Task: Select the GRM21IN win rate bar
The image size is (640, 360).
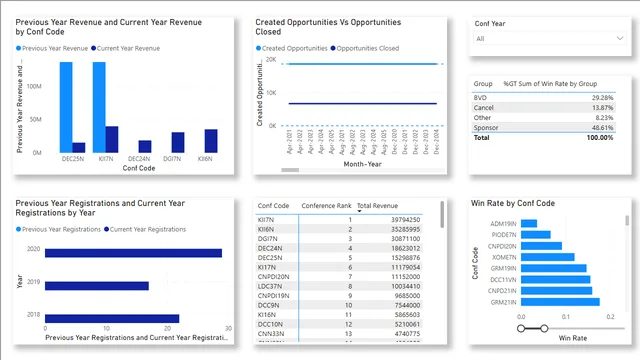Action: 560,302
